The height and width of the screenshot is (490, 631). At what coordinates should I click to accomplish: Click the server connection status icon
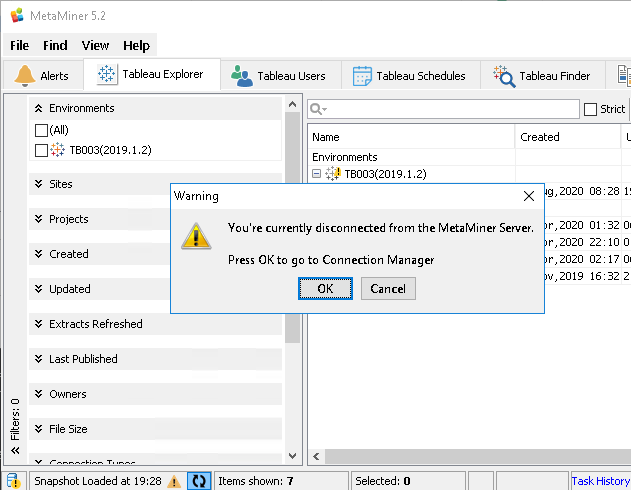13,481
